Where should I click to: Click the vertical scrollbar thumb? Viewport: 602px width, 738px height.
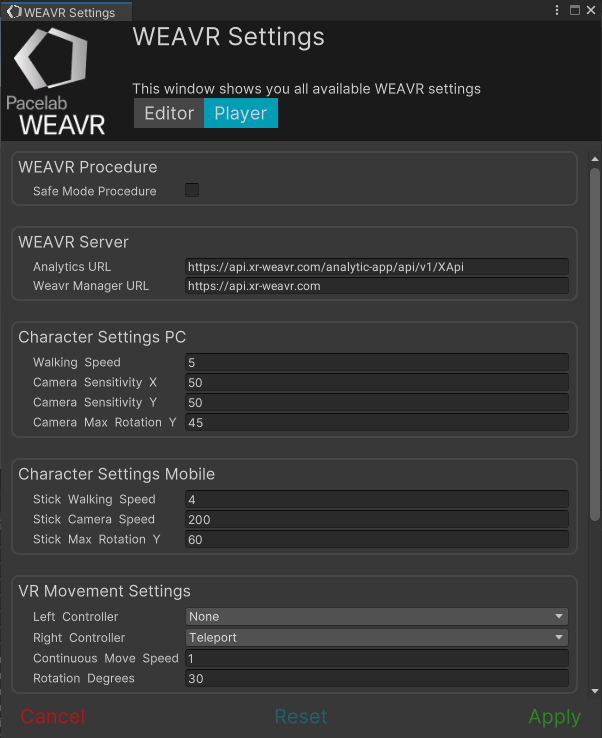coord(595,344)
